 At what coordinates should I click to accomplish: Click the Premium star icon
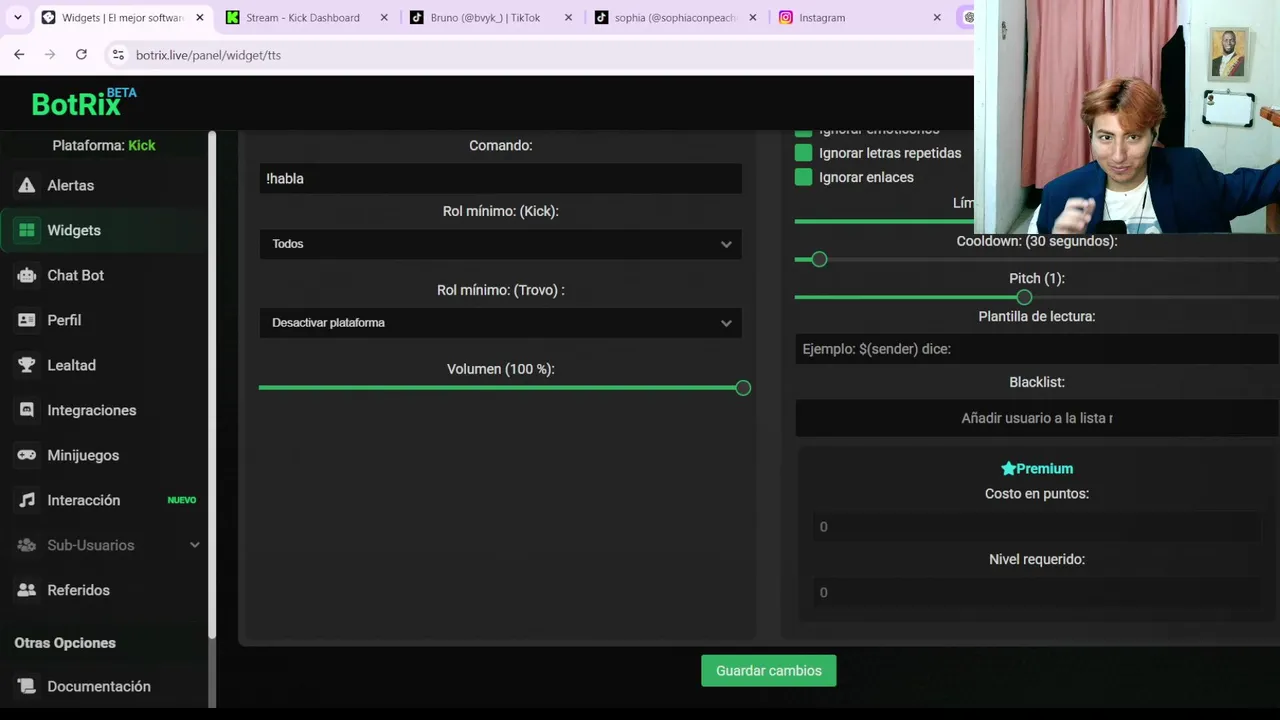point(1008,468)
